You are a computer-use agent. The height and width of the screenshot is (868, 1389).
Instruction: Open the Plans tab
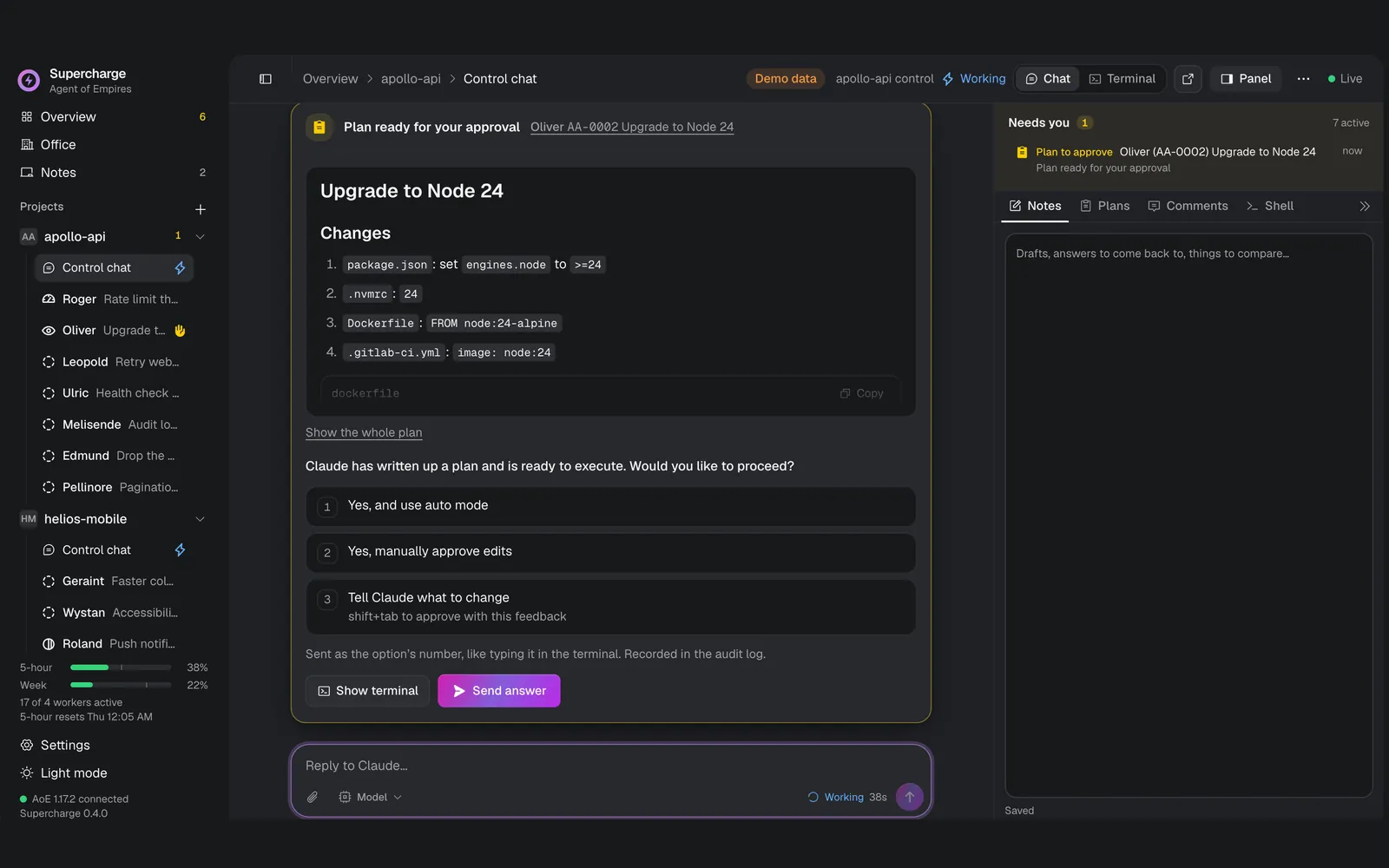point(1105,207)
